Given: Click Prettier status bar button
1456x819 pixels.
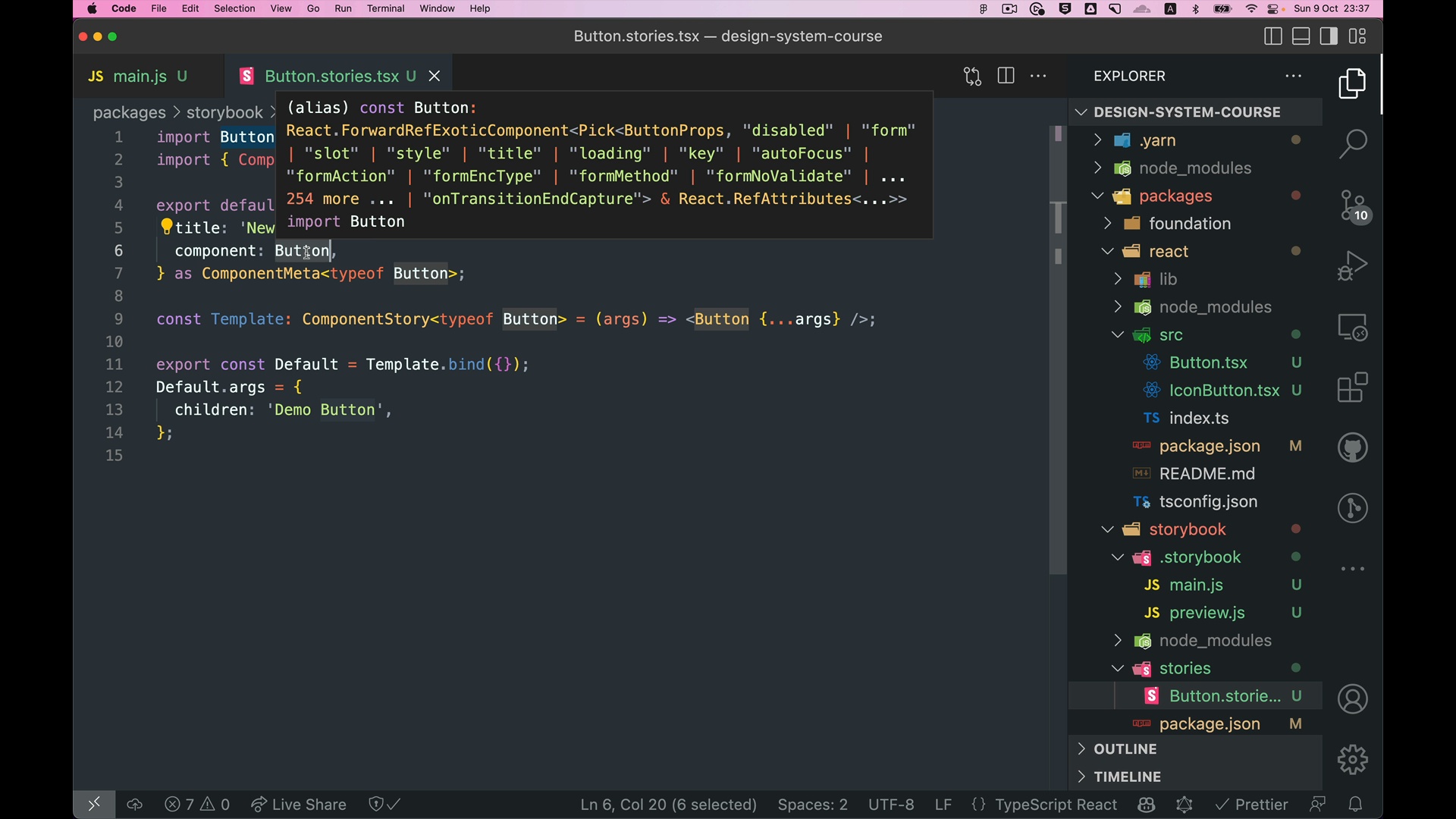Looking at the screenshot, I should pyautogui.click(x=1252, y=805).
